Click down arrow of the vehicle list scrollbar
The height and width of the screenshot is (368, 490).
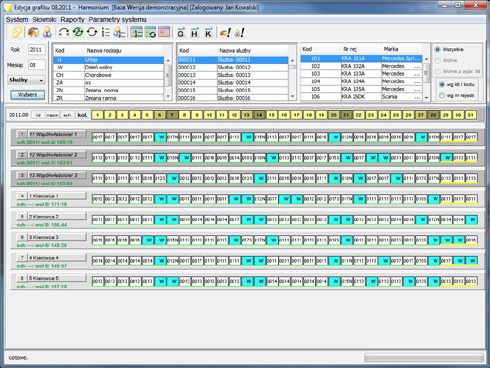tap(426, 98)
